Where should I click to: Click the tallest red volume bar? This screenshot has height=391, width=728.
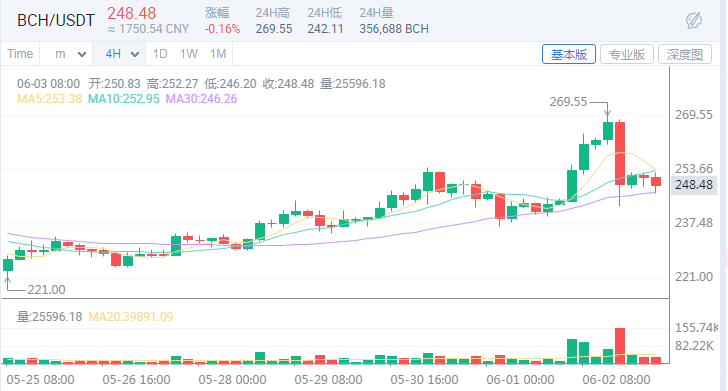pyautogui.click(x=620, y=345)
